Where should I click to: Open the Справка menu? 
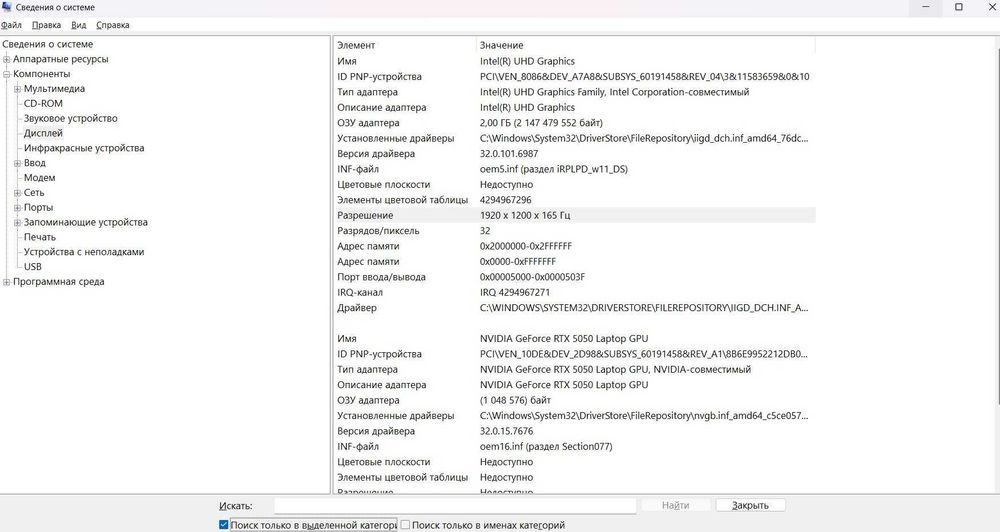click(x=113, y=25)
